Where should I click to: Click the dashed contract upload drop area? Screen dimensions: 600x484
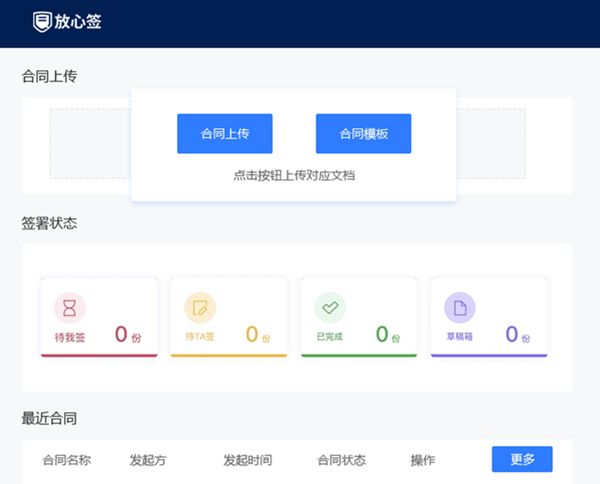(90, 144)
